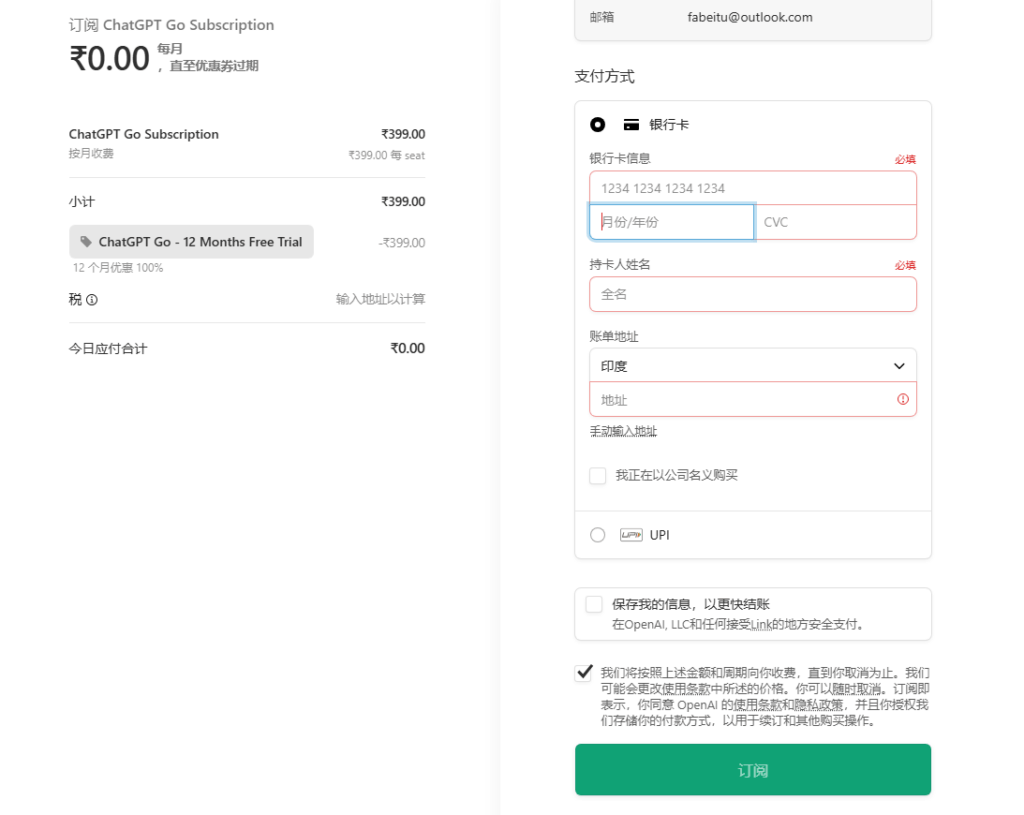The height and width of the screenshot is (815, 1024).
Task: Uncheck the recurring charge agreement checkbox
Action: click(584, 673)
